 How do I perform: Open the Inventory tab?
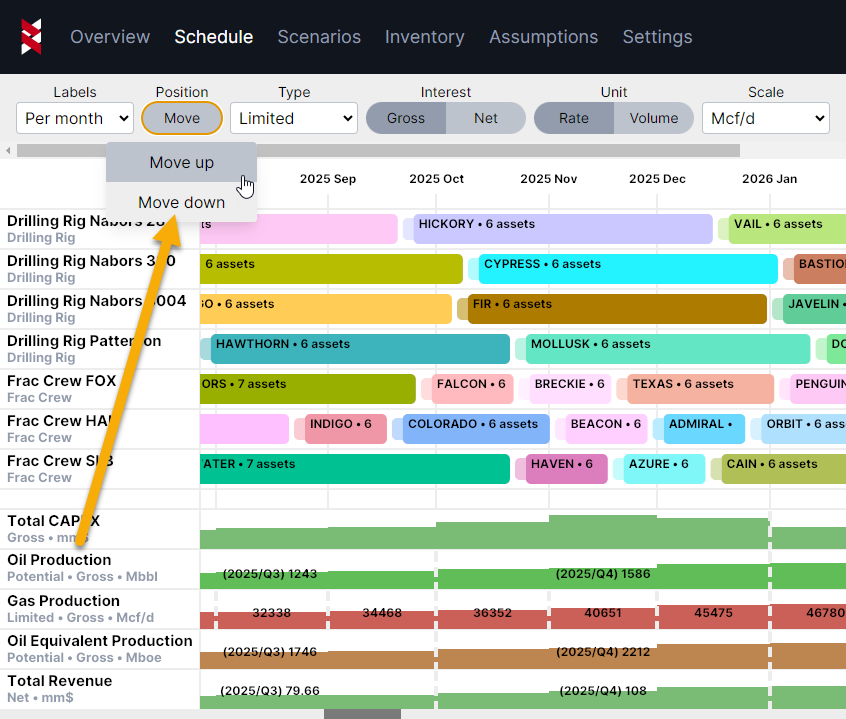tap(424, 37)
